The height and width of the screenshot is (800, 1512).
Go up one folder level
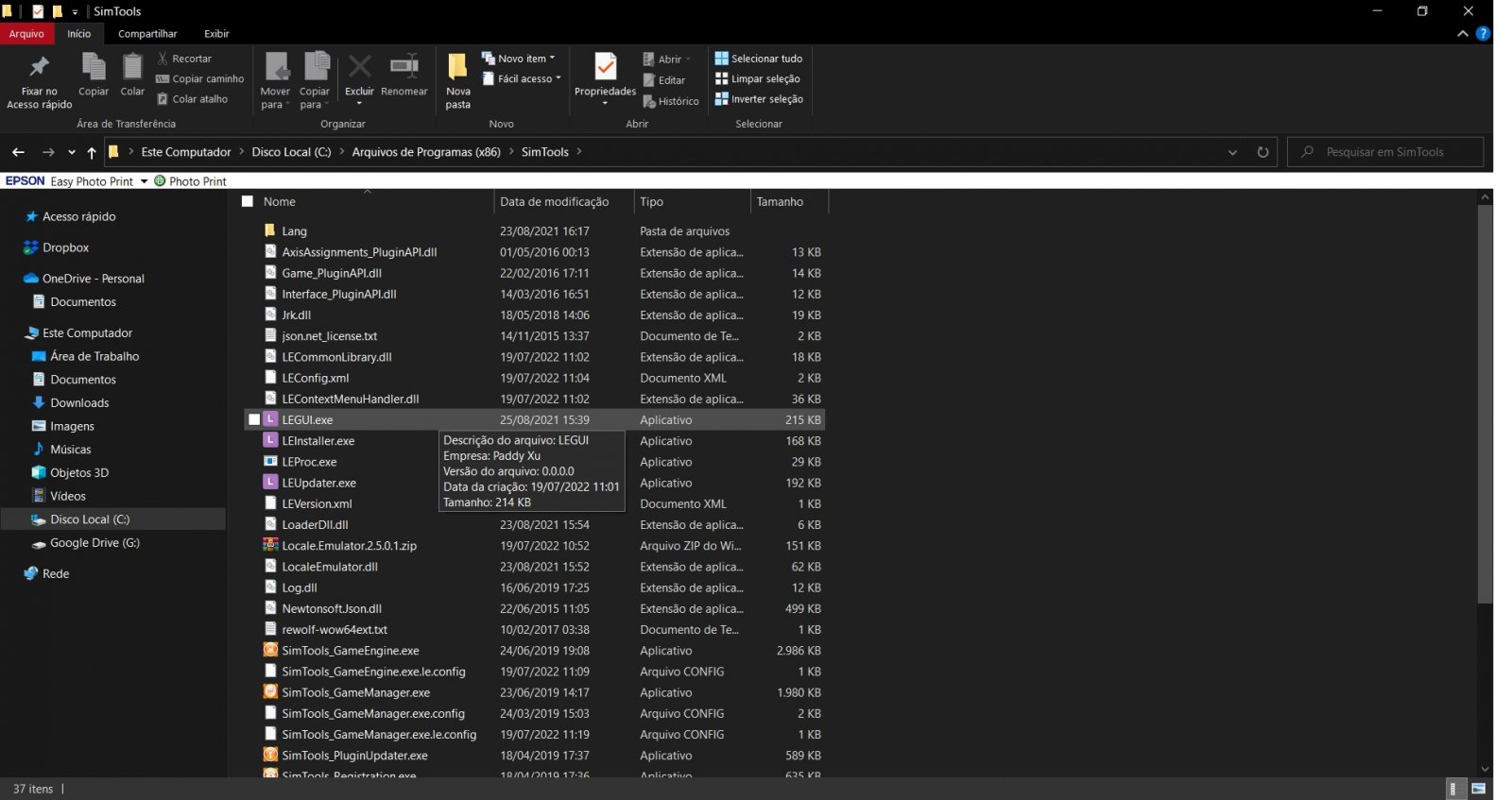pos(92,152)
